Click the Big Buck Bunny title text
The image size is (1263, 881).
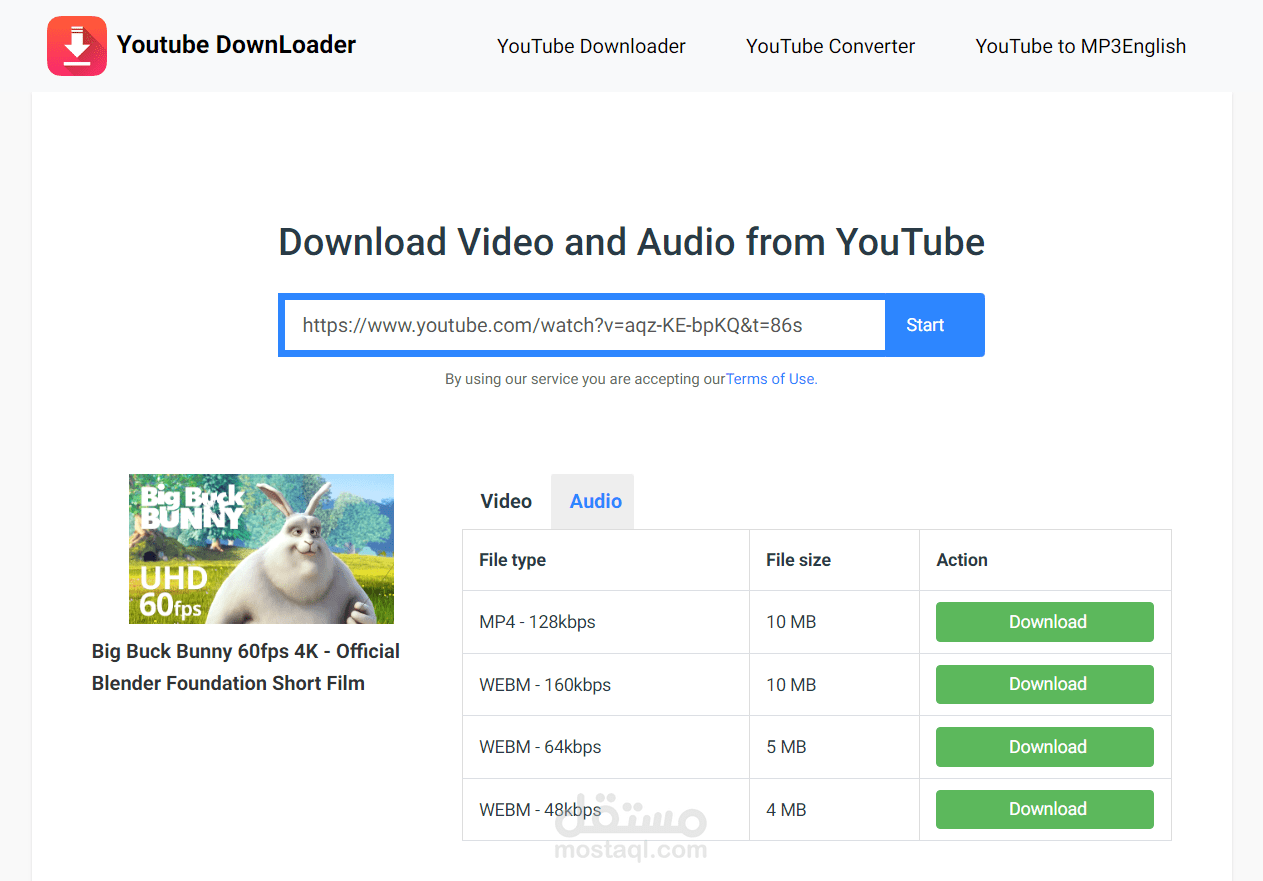[x=245, y=667]
